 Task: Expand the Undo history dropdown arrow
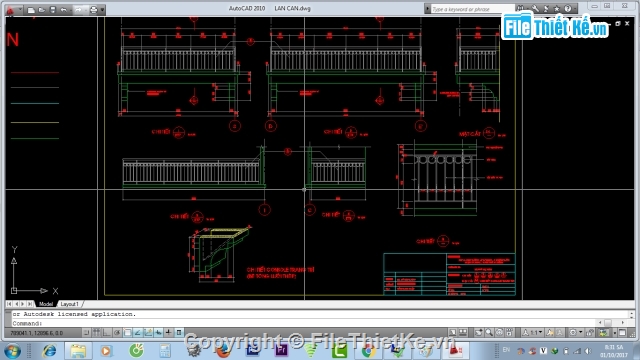click(x=71, y=10)
